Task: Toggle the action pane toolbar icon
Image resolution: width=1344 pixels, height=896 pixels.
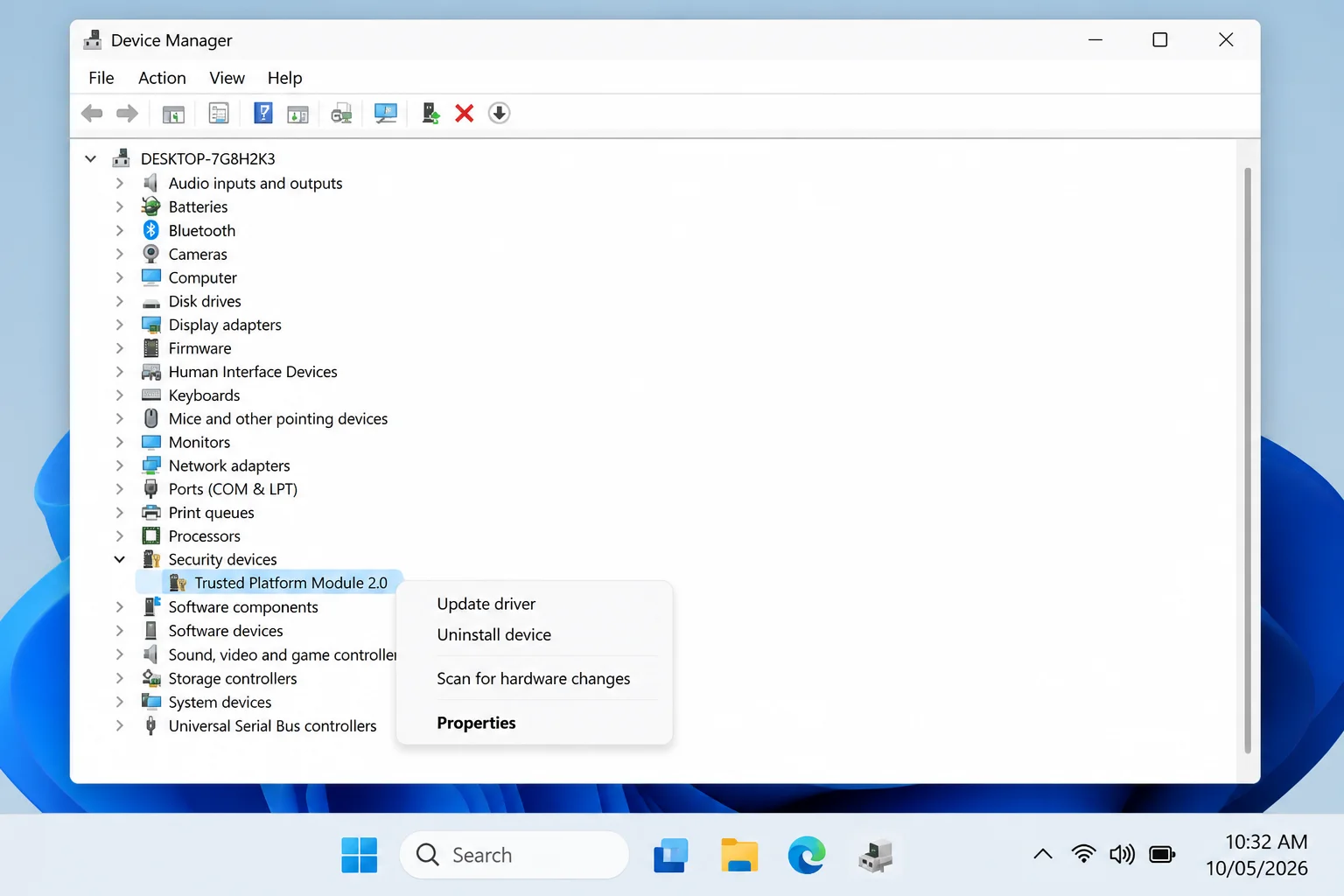Action: coord(298,114)
